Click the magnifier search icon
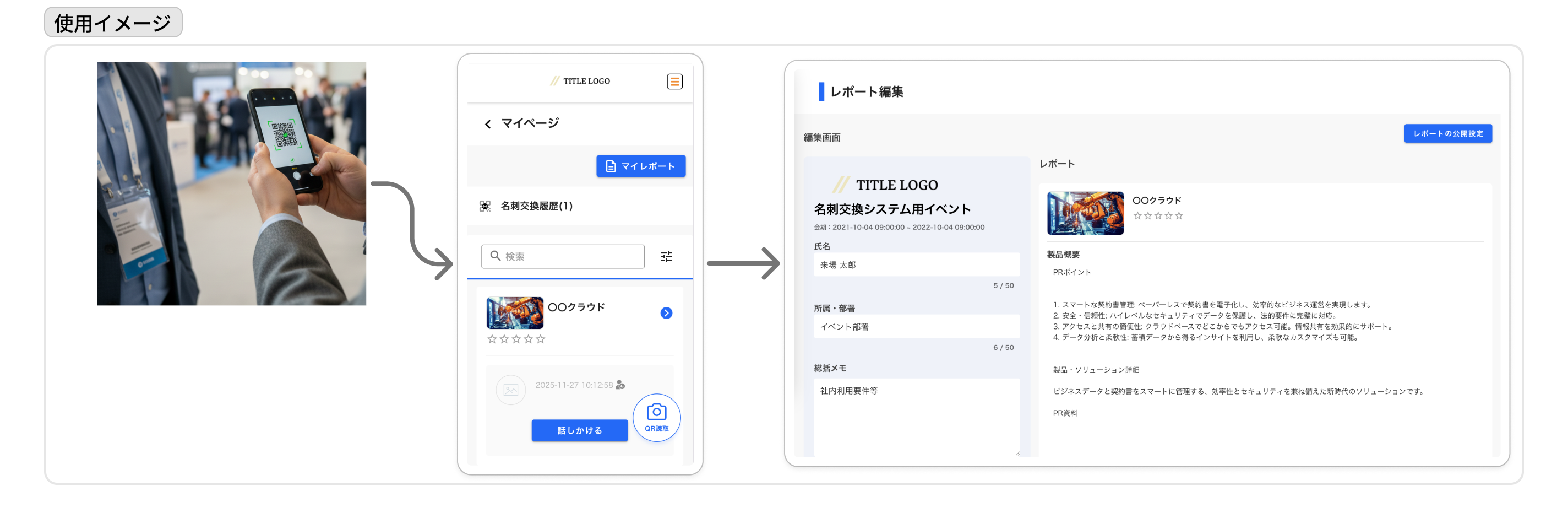Viewport: 1568px width, 529px height. (x=496, y=256)
